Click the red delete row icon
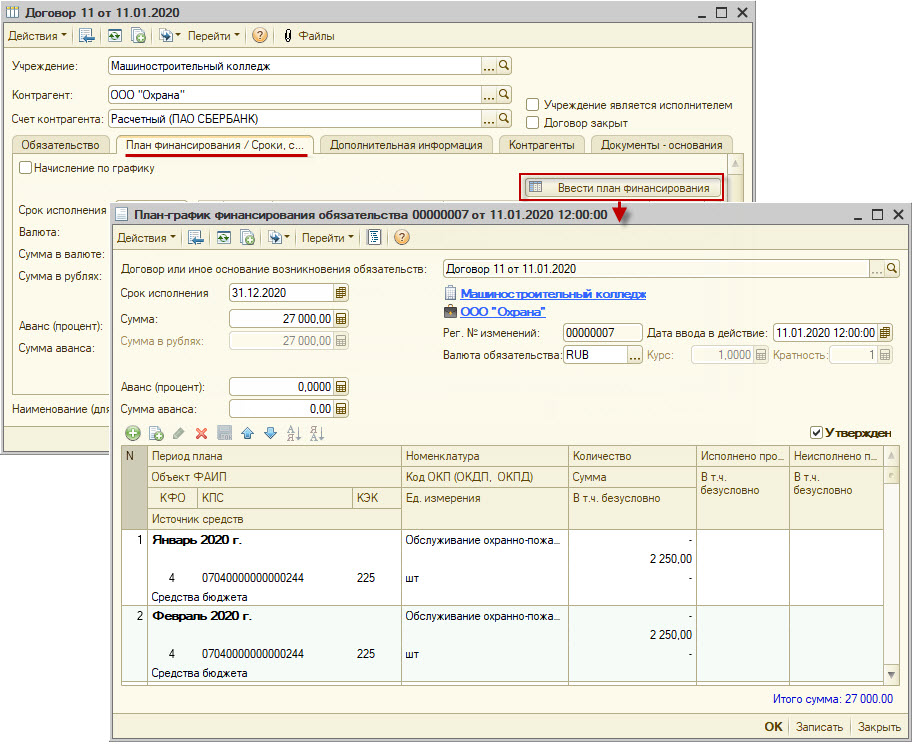 coord(201,433)
